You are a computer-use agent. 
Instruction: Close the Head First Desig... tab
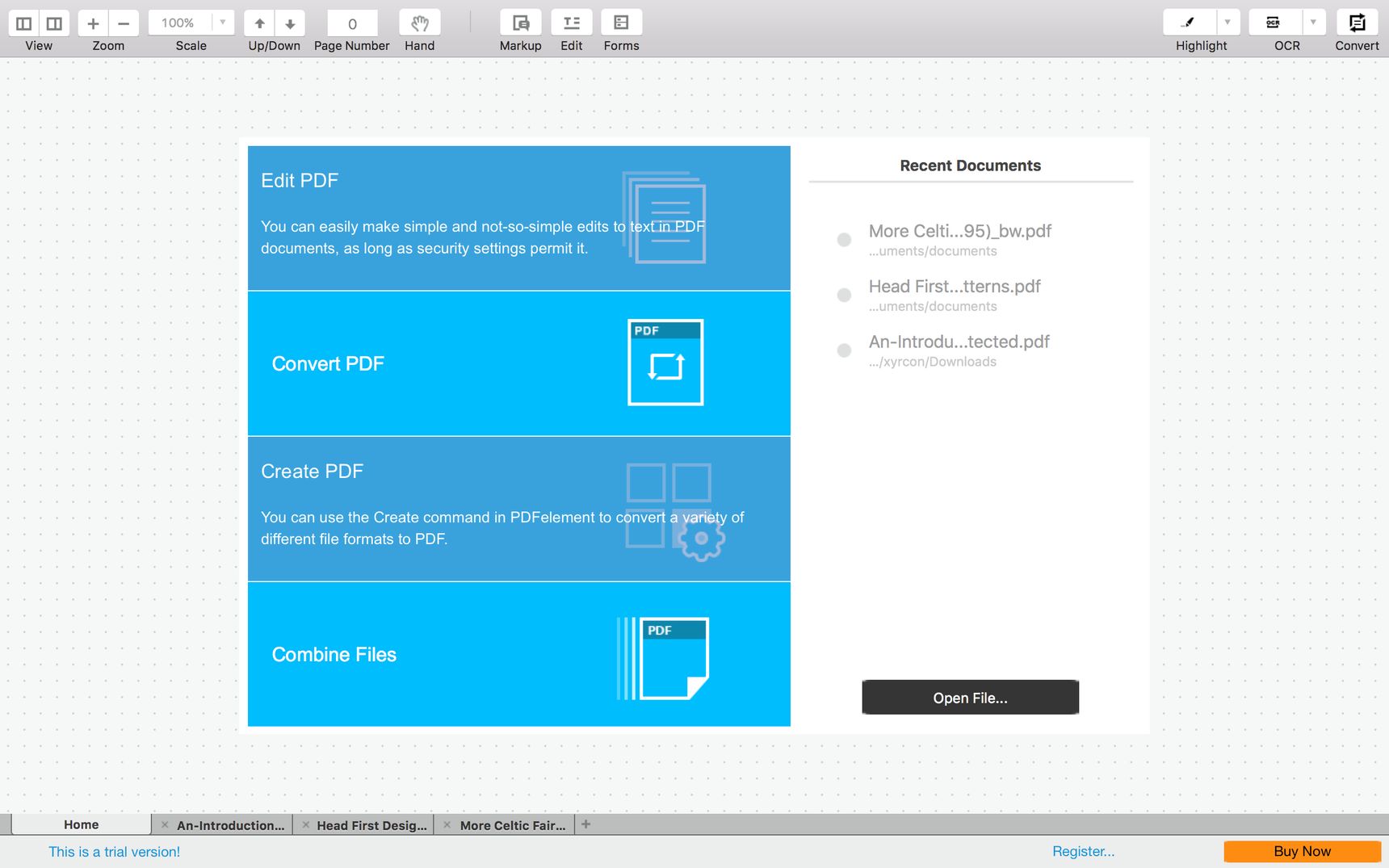(305, 824)
